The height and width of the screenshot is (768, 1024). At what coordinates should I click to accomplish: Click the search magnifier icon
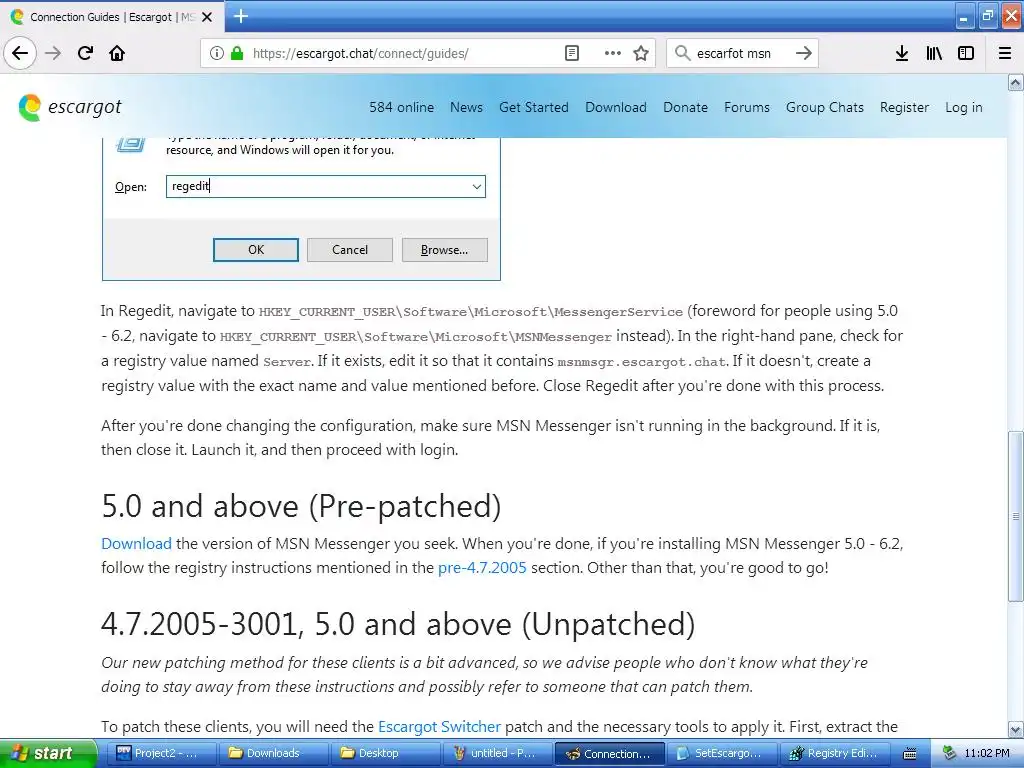click(682, 53)
